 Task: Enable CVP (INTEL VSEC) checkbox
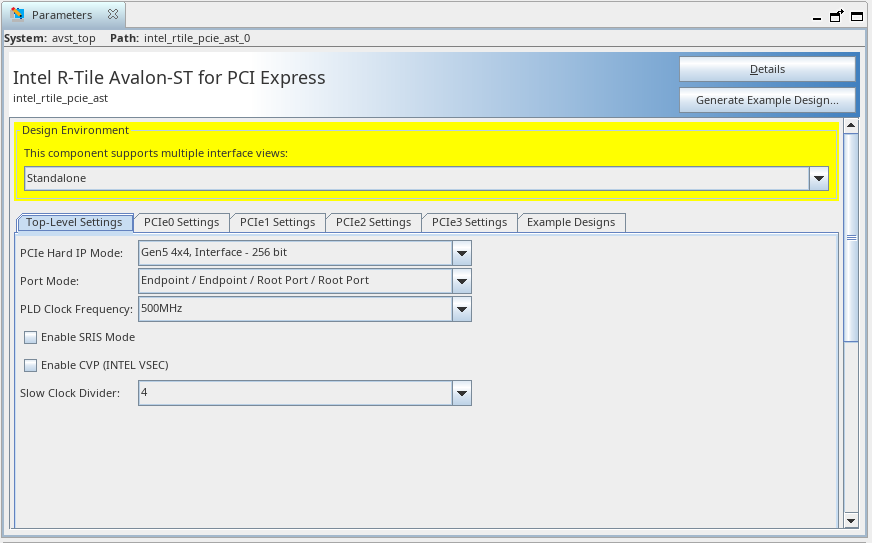(x=31, y=365)
